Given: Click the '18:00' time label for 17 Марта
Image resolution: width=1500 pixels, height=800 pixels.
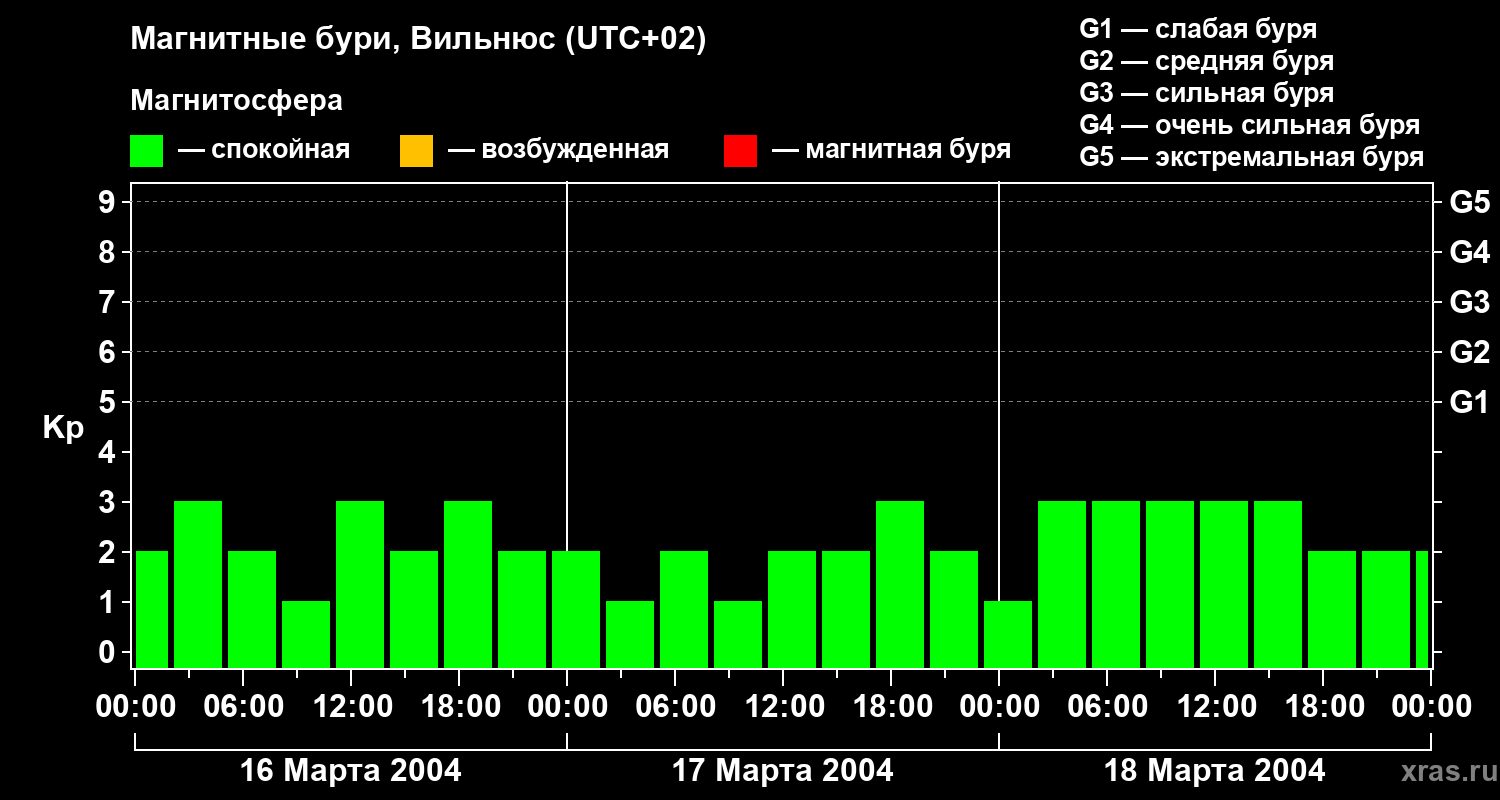Looking at the screenshot, I should tap(891, 706).
